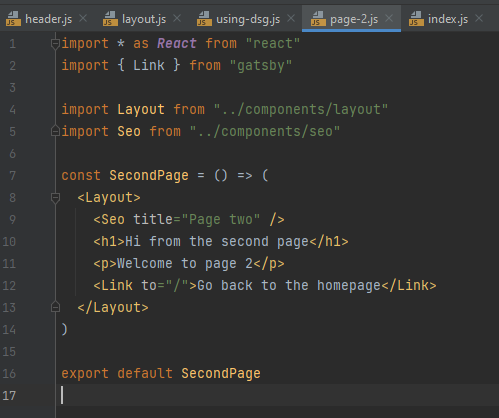Collapse the import block at line 1
Image resolution: width=499 pixels, height=418 pixels.
[55, 44]
